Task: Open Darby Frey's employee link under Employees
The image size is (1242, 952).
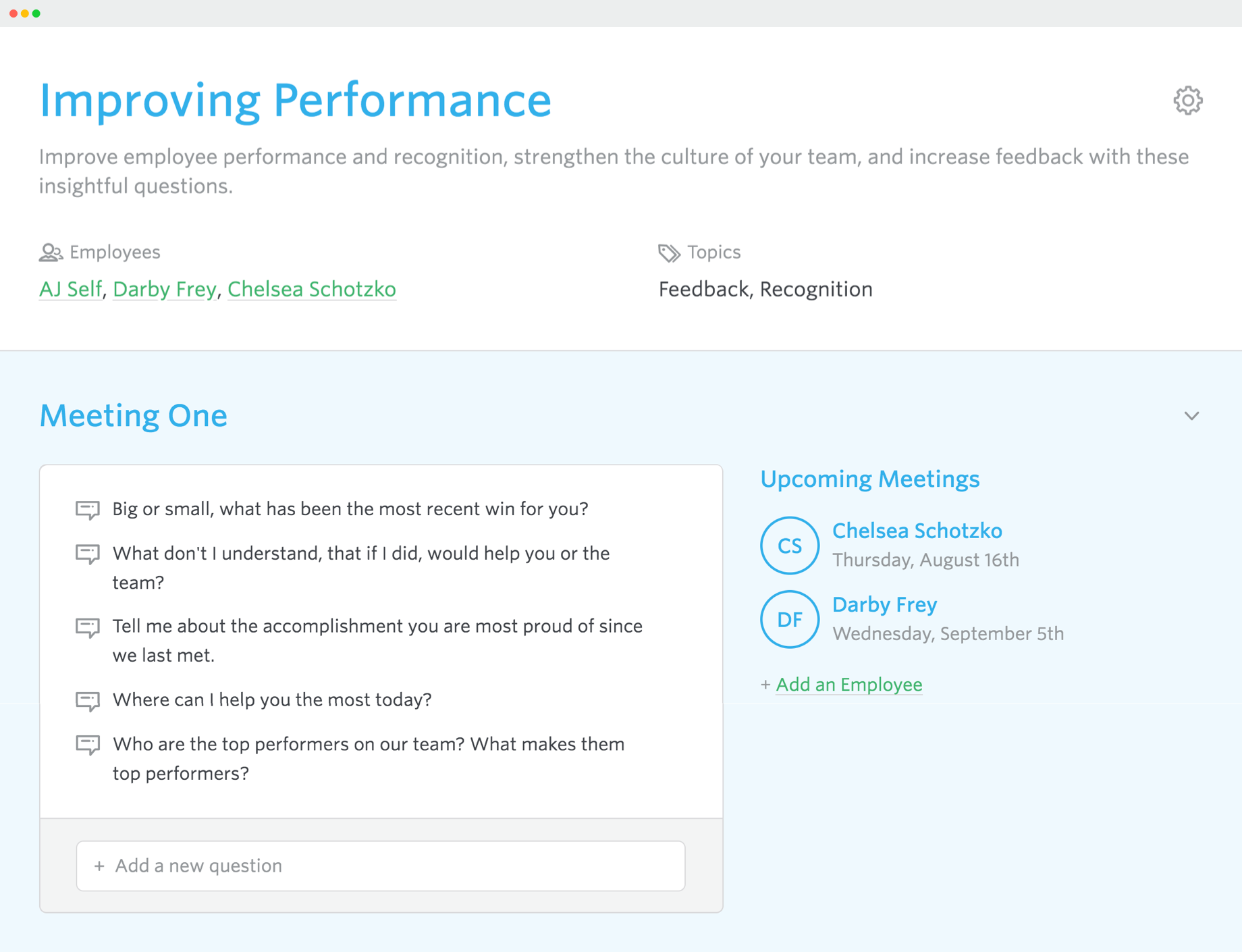Action: (164, 289)
